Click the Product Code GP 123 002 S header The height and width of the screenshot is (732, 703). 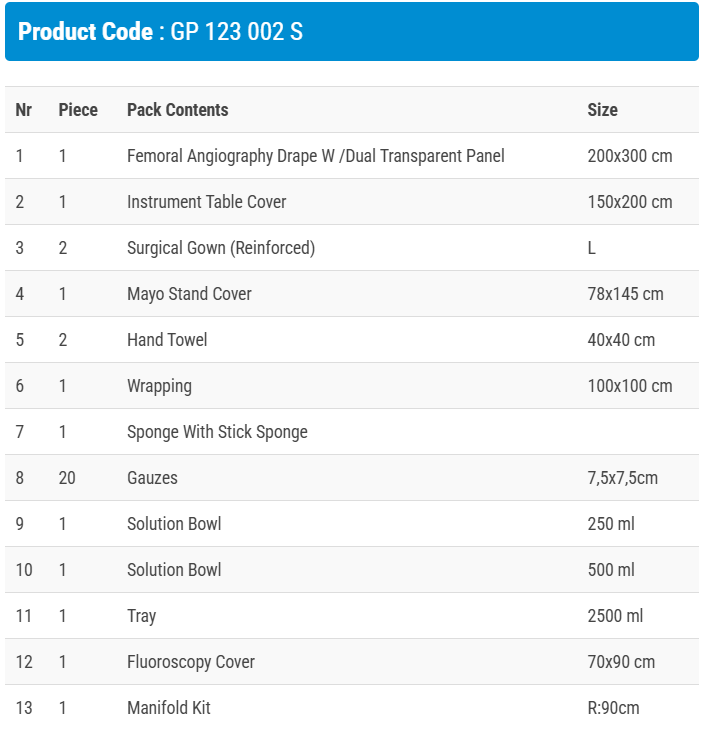point(160,32)
